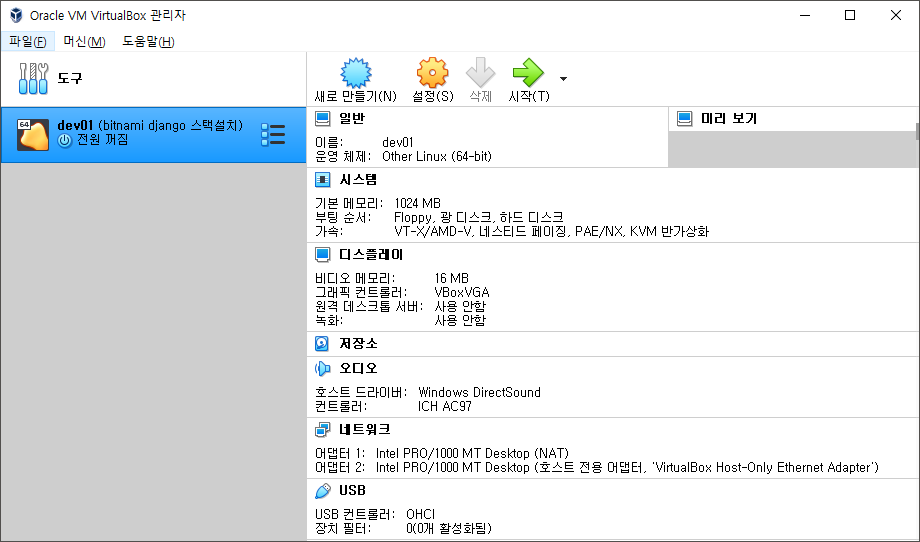The width and height of the screenshot is (920, 542).
Task: Open the 디스플레이 section header
Action: [371, 255]
